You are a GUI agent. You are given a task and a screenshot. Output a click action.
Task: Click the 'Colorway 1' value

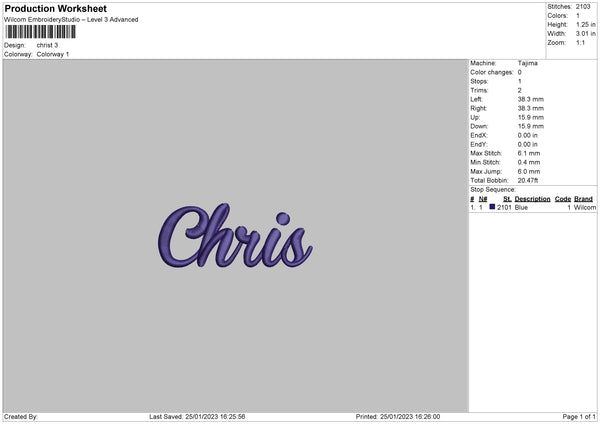(x=53, y=54)
